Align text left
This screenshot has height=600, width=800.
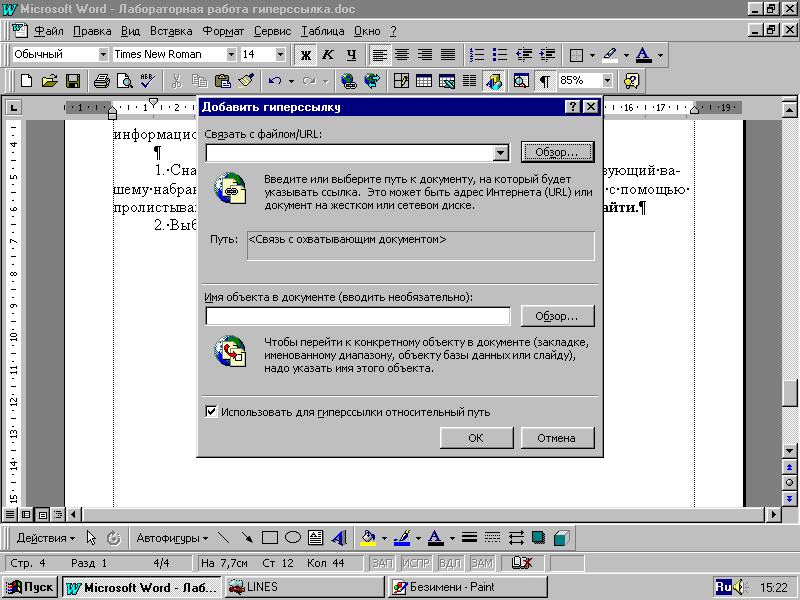(x=379, y=55)
